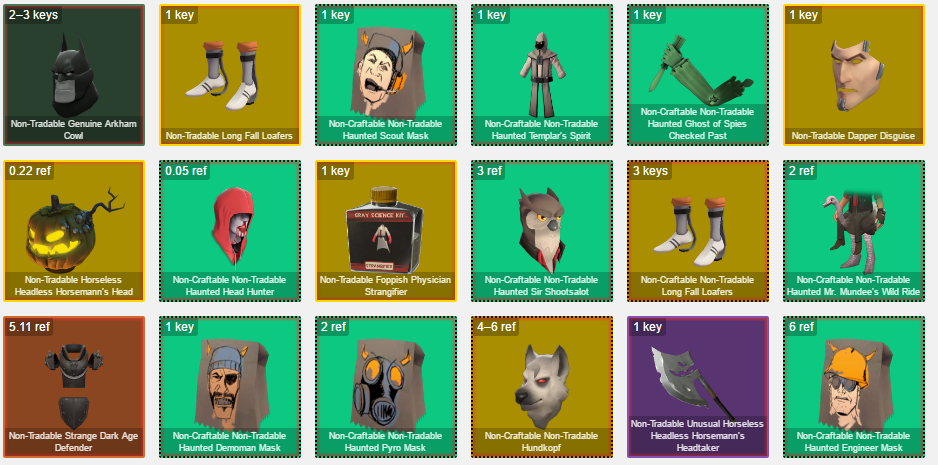Viewport: 938px width, 465px height.
Task: Select Haunted Mr. Mundee's Wild Ride
Action: tap(854, 231)
